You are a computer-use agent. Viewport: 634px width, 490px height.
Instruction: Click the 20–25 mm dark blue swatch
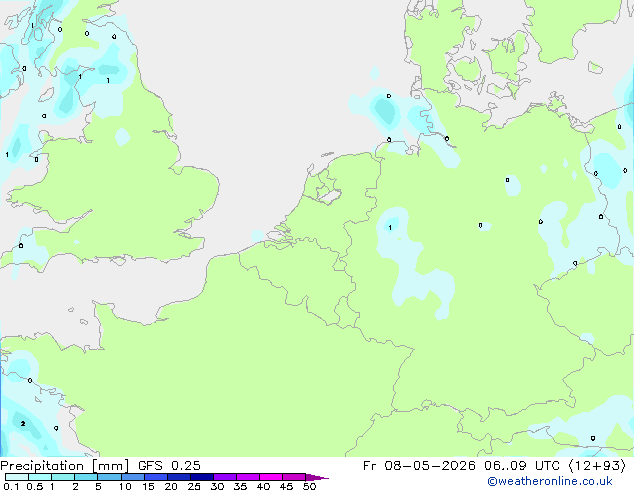(179, 477)
